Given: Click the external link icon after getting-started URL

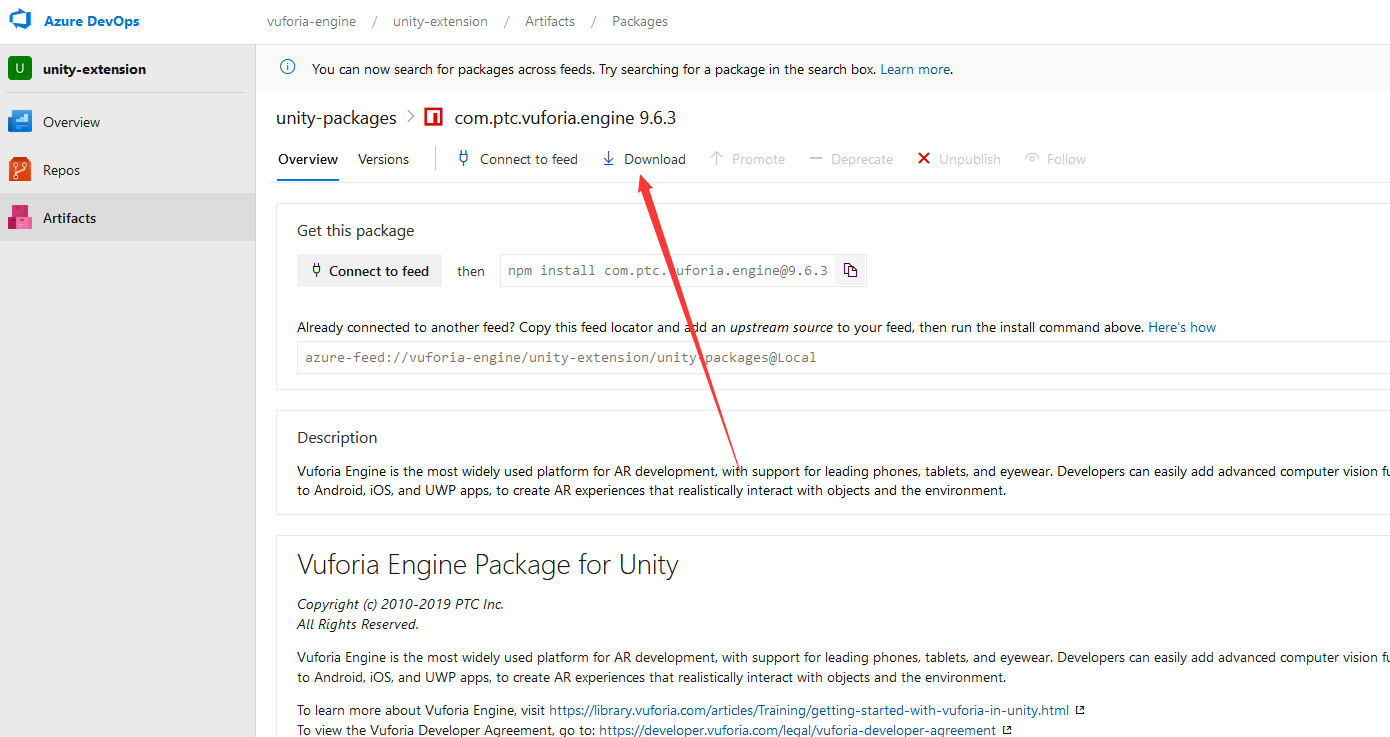Looking at the screenshot, I should (x=1080, y=710).
